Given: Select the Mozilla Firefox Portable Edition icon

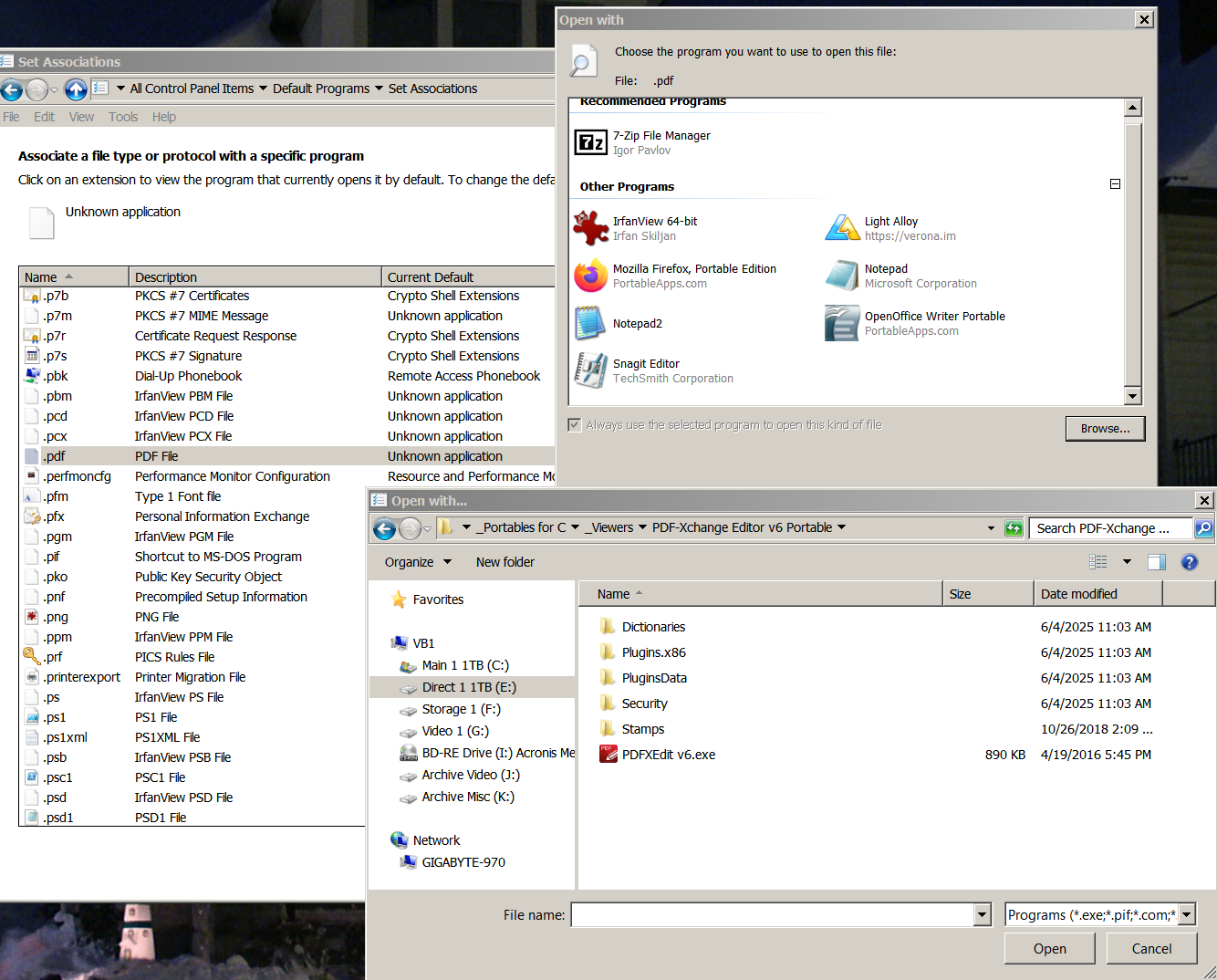Looking at the screenshot, I should (590, 276).
